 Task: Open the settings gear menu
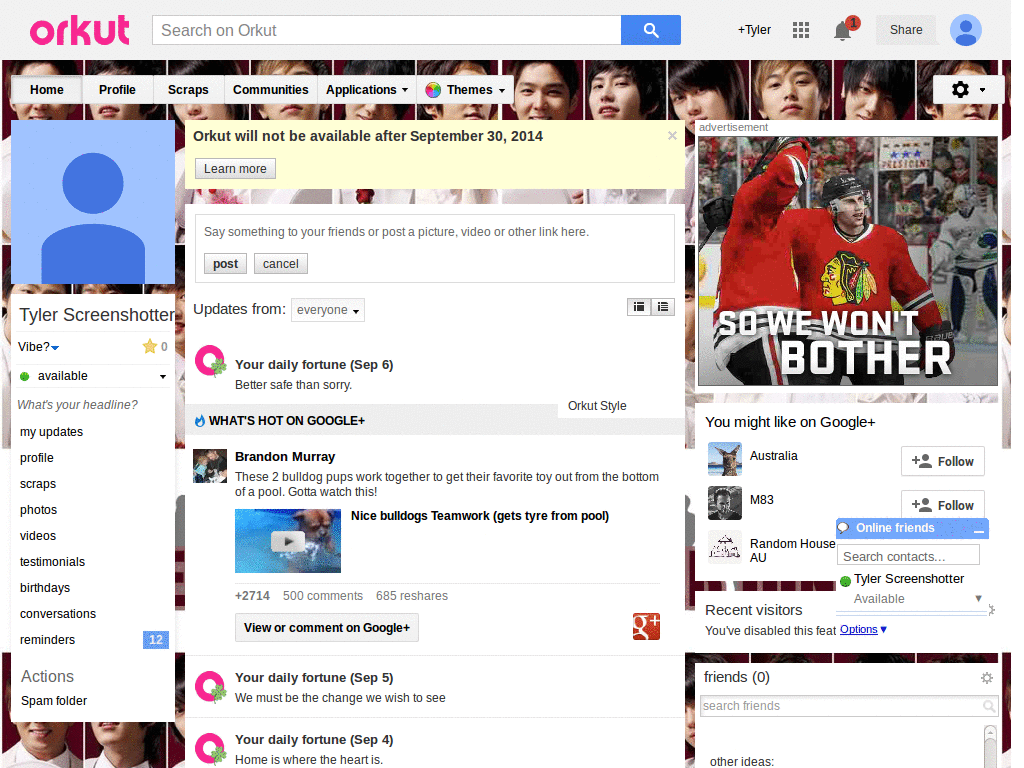click(968, 89)
